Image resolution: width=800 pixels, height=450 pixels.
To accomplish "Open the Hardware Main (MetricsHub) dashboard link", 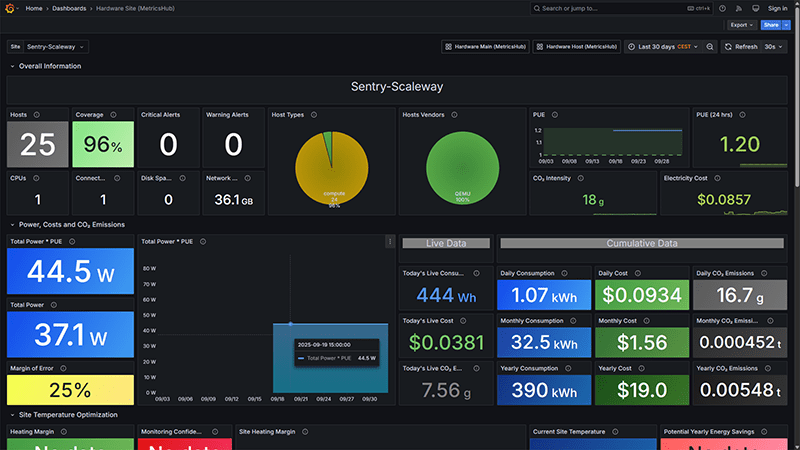I will tap(485, 46).
